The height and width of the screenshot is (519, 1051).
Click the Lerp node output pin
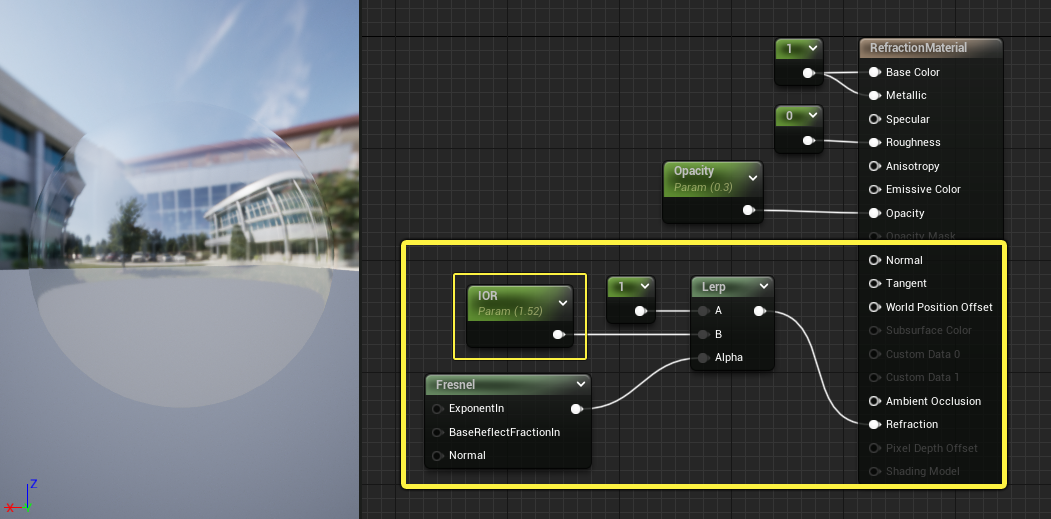(x=760, y=311)
